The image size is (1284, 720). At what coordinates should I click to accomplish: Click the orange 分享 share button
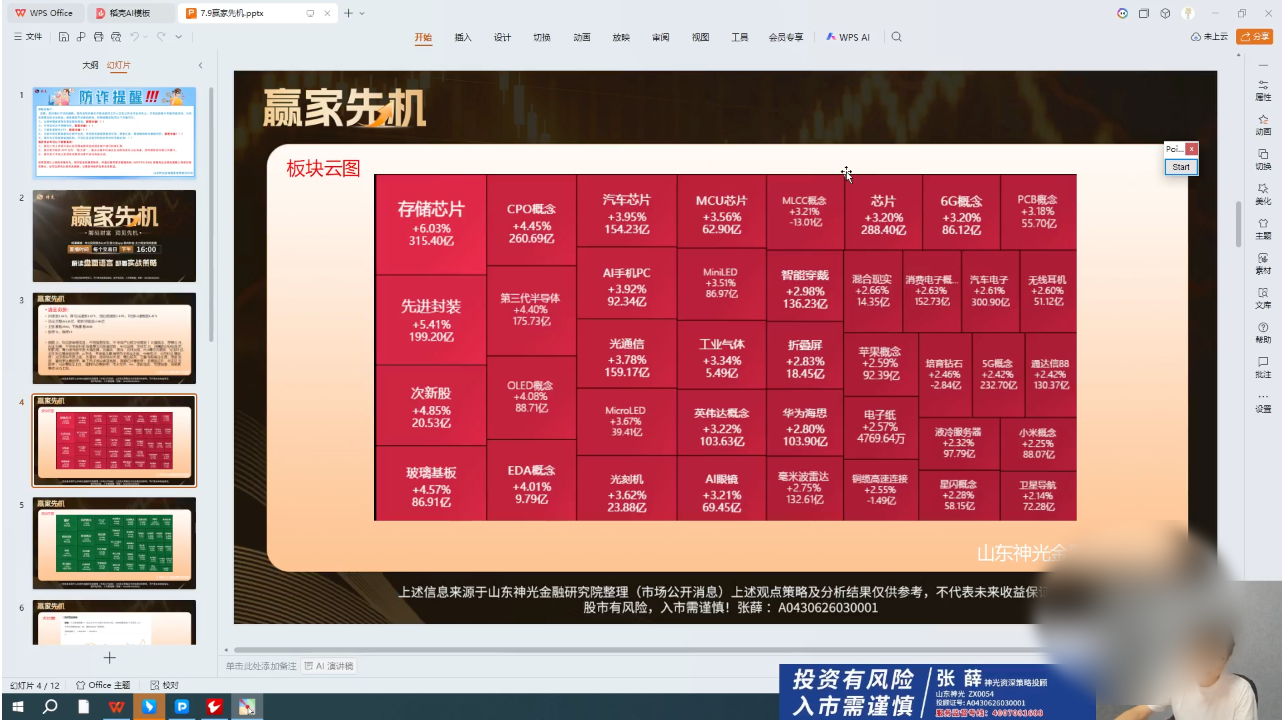pos(1254,37)
